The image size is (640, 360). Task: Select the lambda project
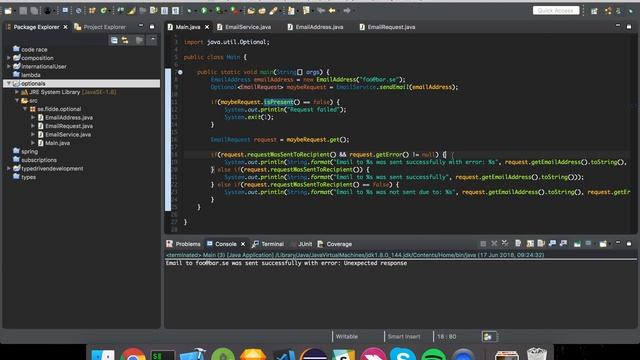coord(31,75)
